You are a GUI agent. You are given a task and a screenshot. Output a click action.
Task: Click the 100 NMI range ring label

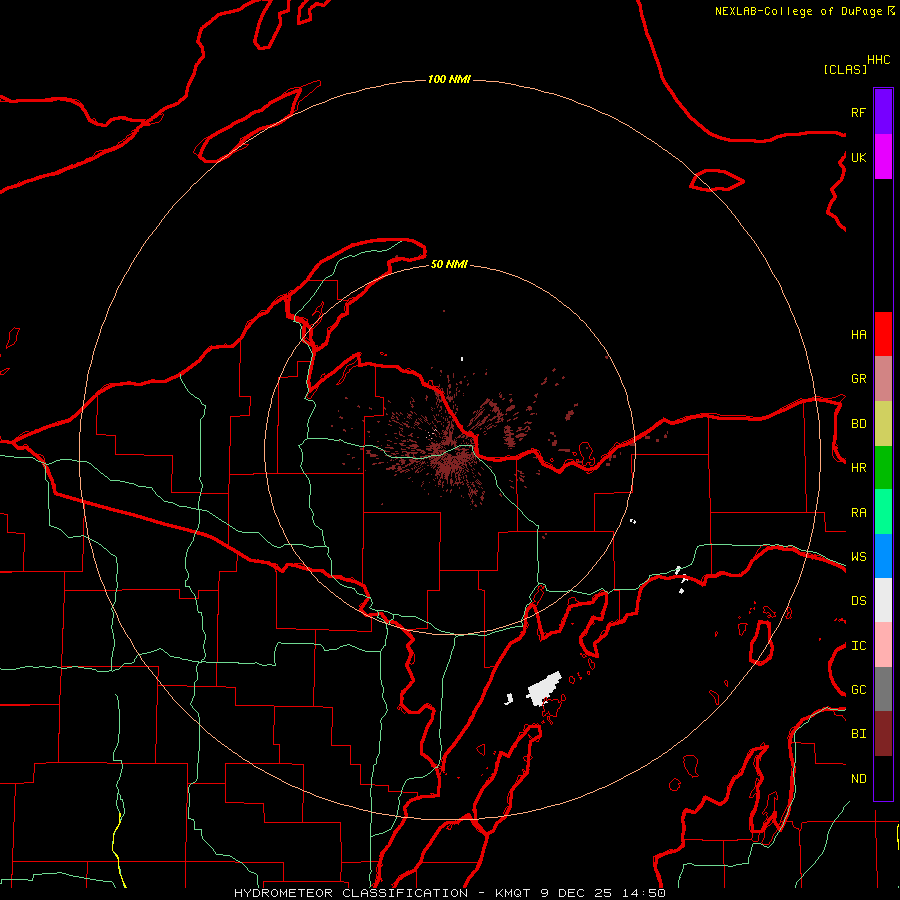point(449,79)
